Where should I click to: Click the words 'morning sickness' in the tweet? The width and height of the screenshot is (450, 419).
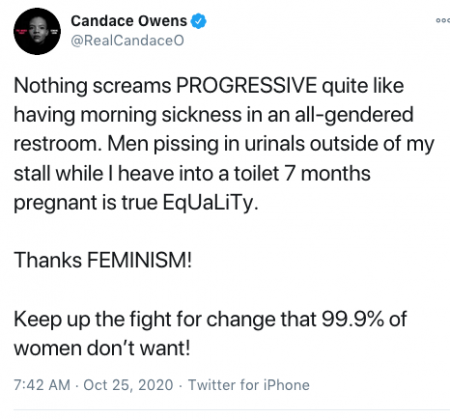161,115
